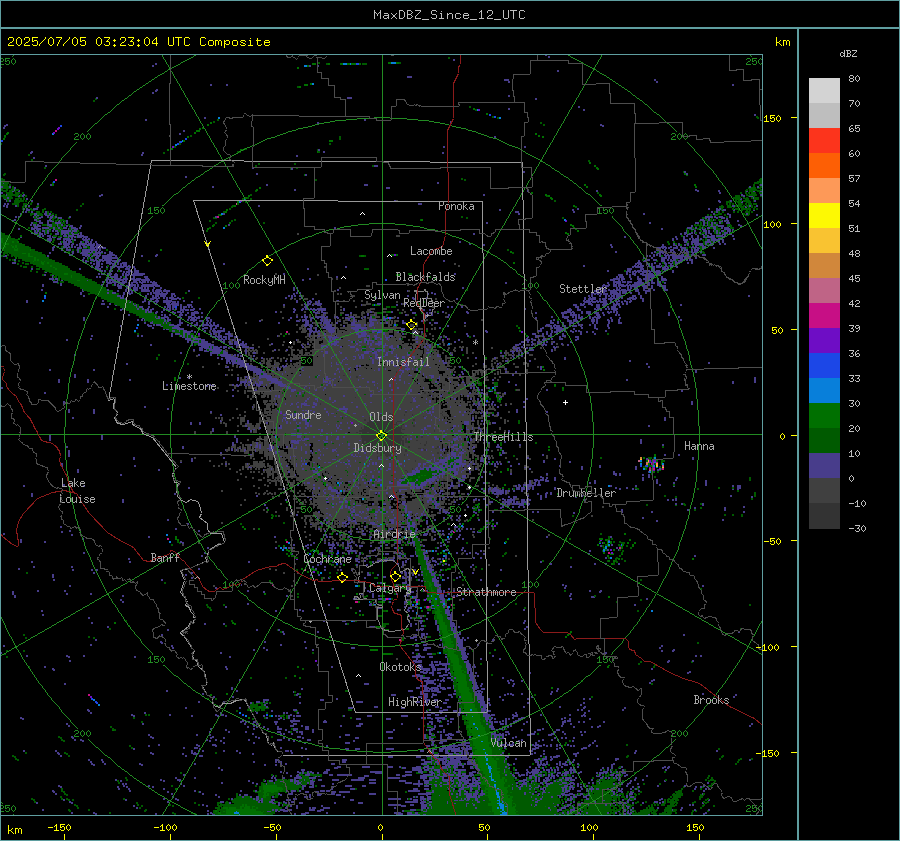Click the Cochrane label

[327, 559]
